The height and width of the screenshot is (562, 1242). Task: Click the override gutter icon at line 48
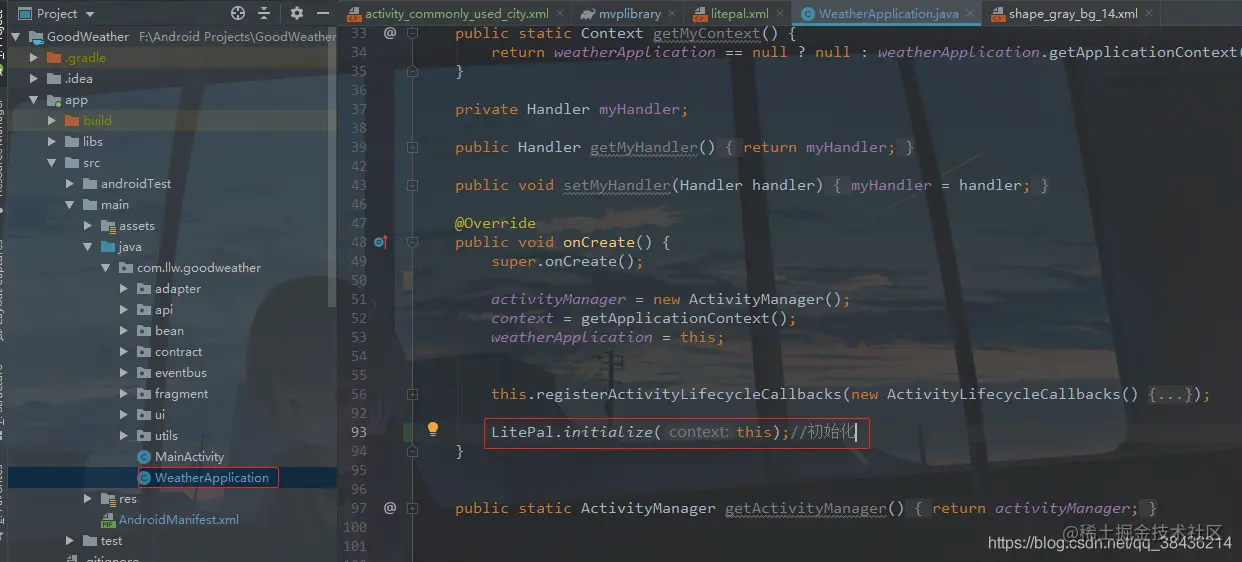click(380, 242)
